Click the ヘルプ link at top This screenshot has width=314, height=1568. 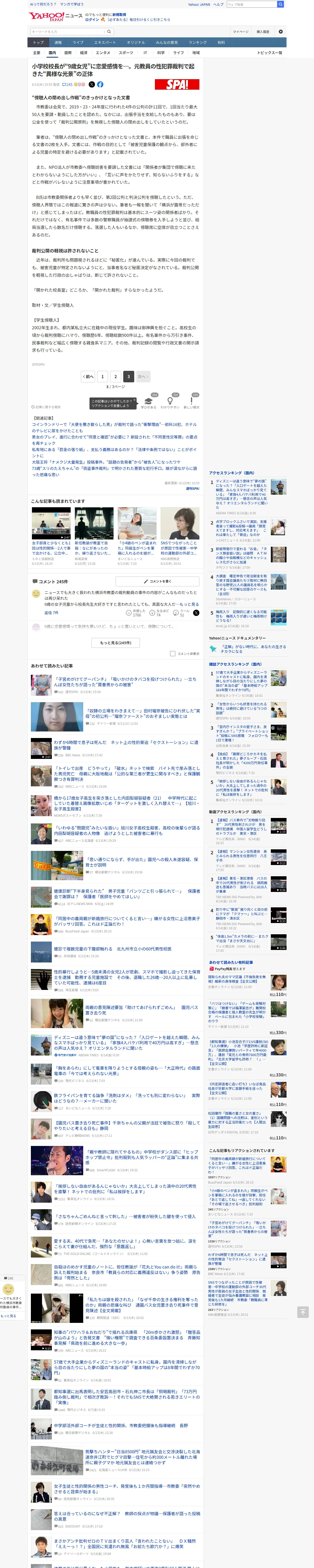click(x=218, y=4)
